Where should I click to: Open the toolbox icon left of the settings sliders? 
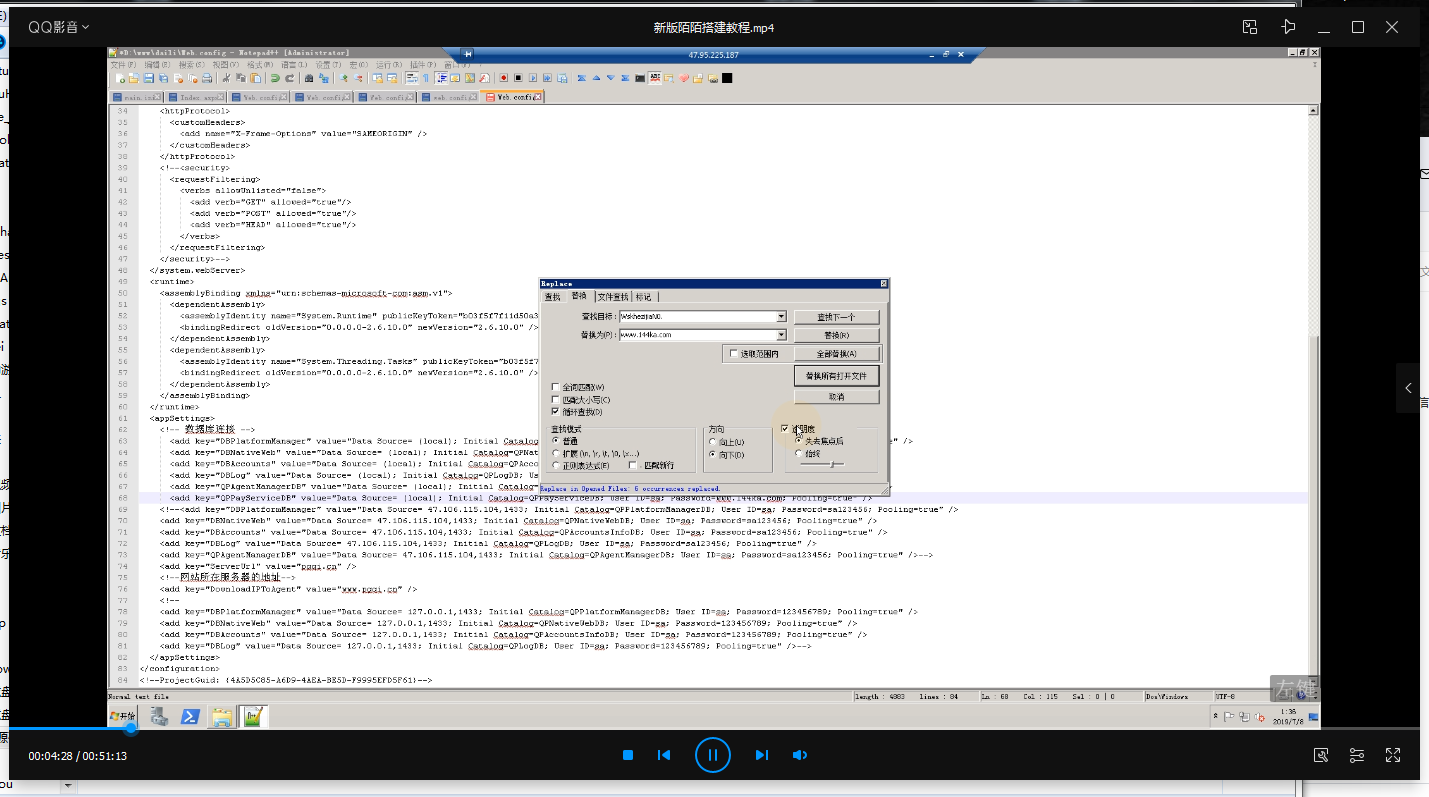[1321, 755]
